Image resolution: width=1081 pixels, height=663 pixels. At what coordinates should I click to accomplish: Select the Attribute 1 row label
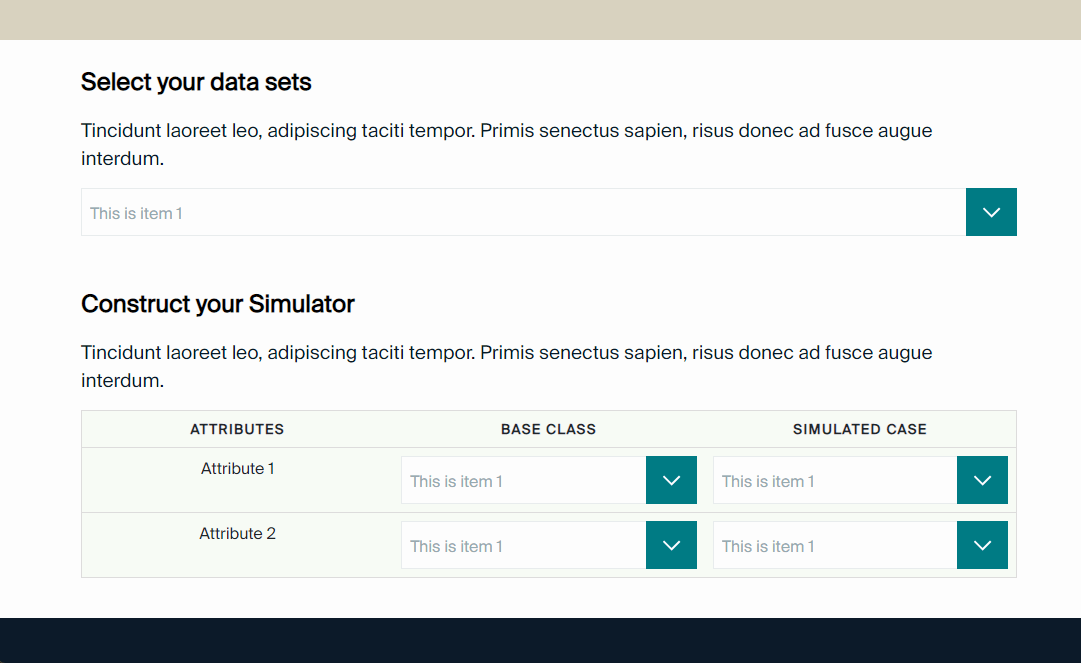[237, 468]
